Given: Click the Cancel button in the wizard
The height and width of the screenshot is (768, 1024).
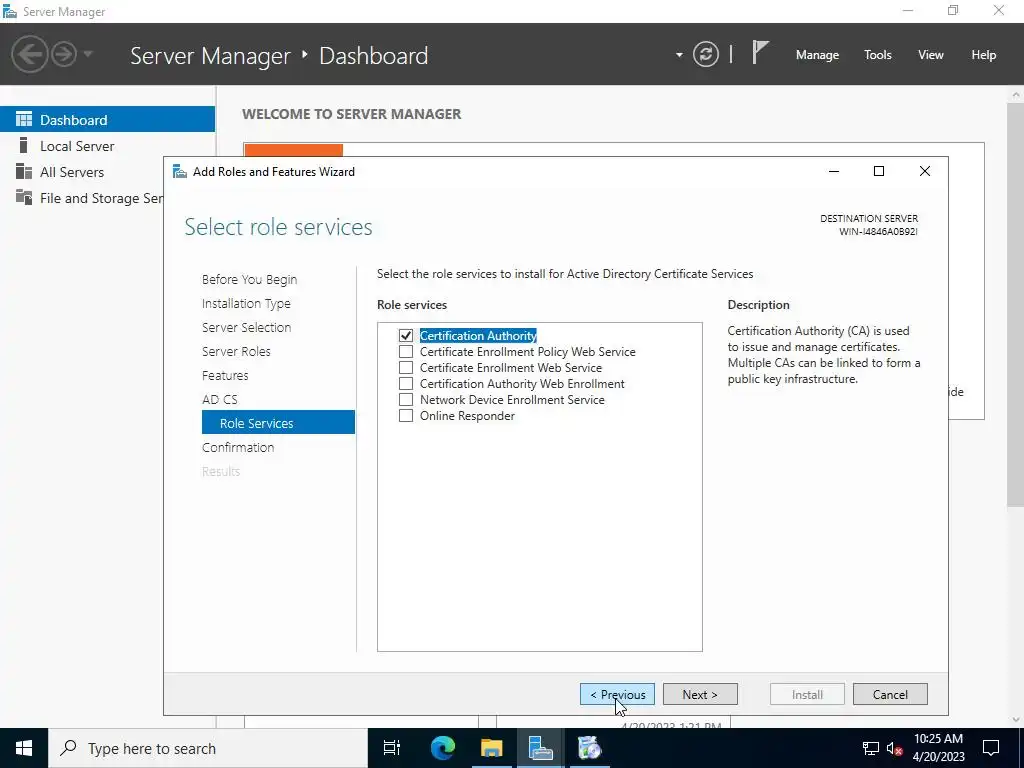Looking at the screenshot, I should pos(890,694).
